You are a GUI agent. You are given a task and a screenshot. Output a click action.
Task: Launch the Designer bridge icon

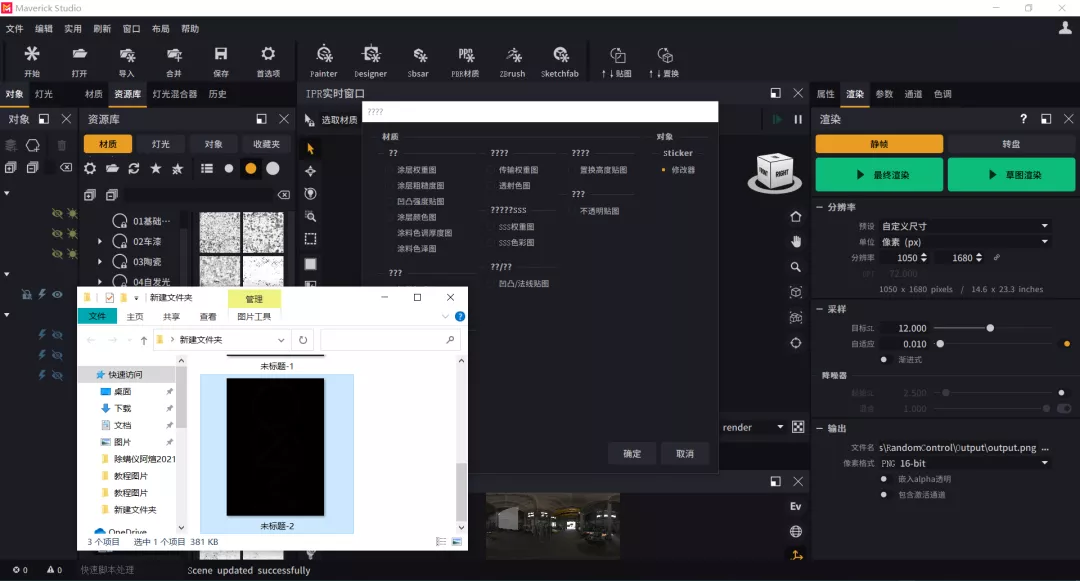pyautogui.click(x=371, y=54)
